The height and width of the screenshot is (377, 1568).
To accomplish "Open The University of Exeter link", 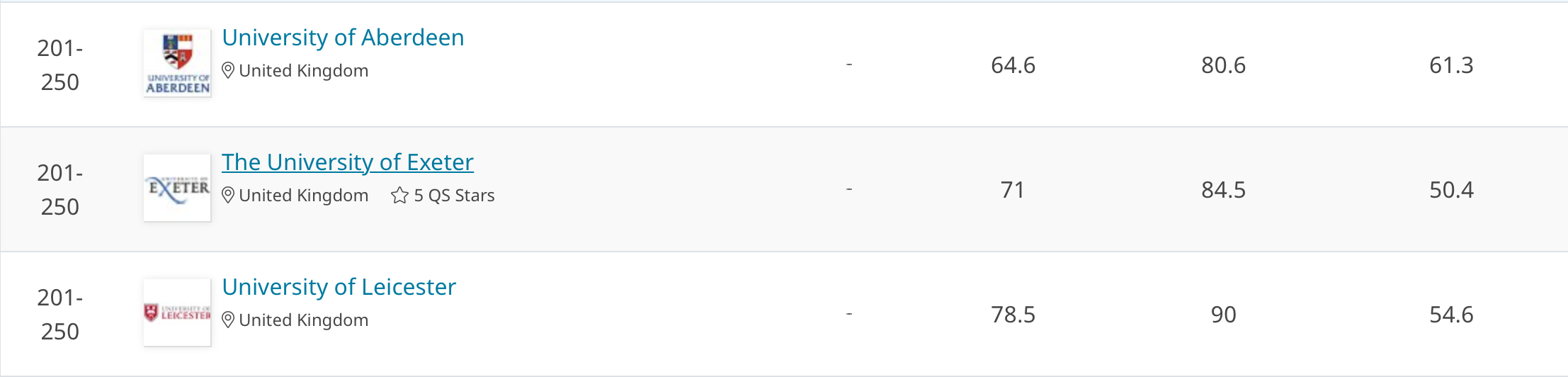I will tap(347, 162).
